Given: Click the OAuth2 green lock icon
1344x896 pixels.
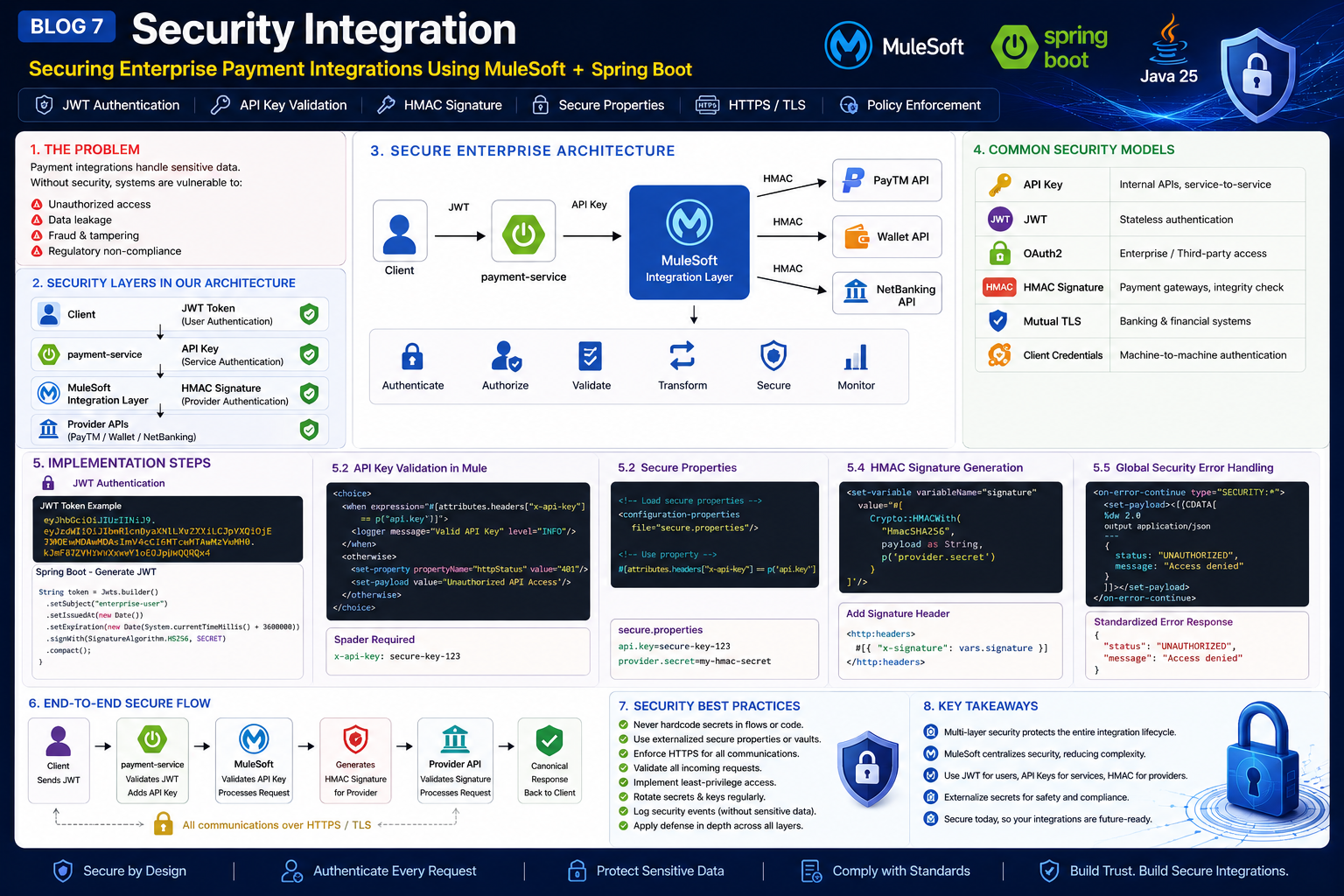Looking at the screenshot, I should [x=1000, y=254].
